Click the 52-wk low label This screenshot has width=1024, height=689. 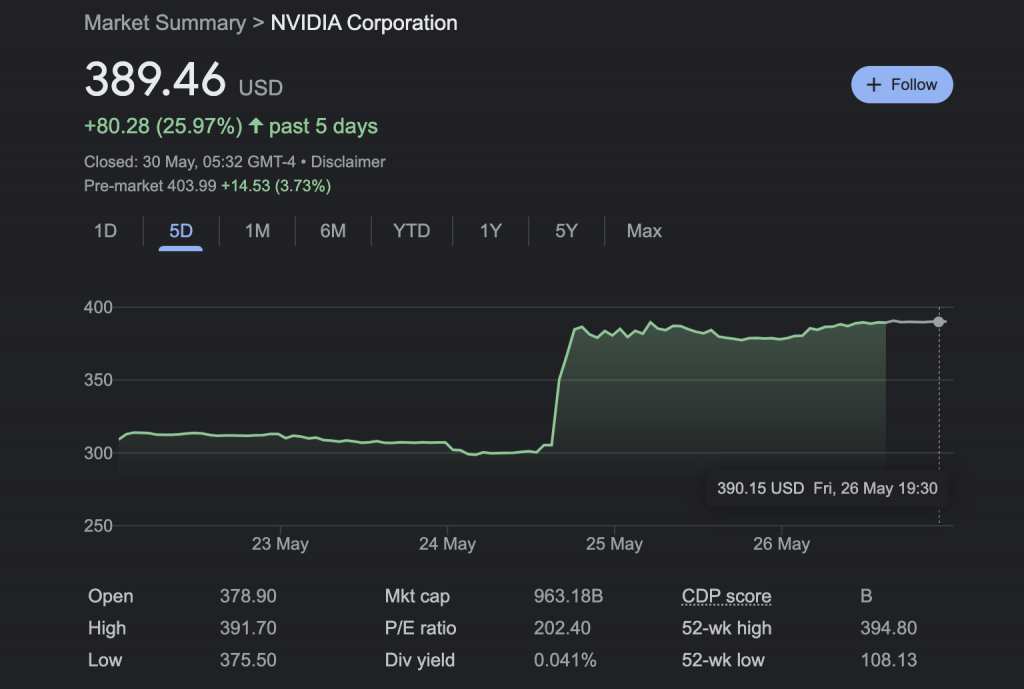pos(723,660)
